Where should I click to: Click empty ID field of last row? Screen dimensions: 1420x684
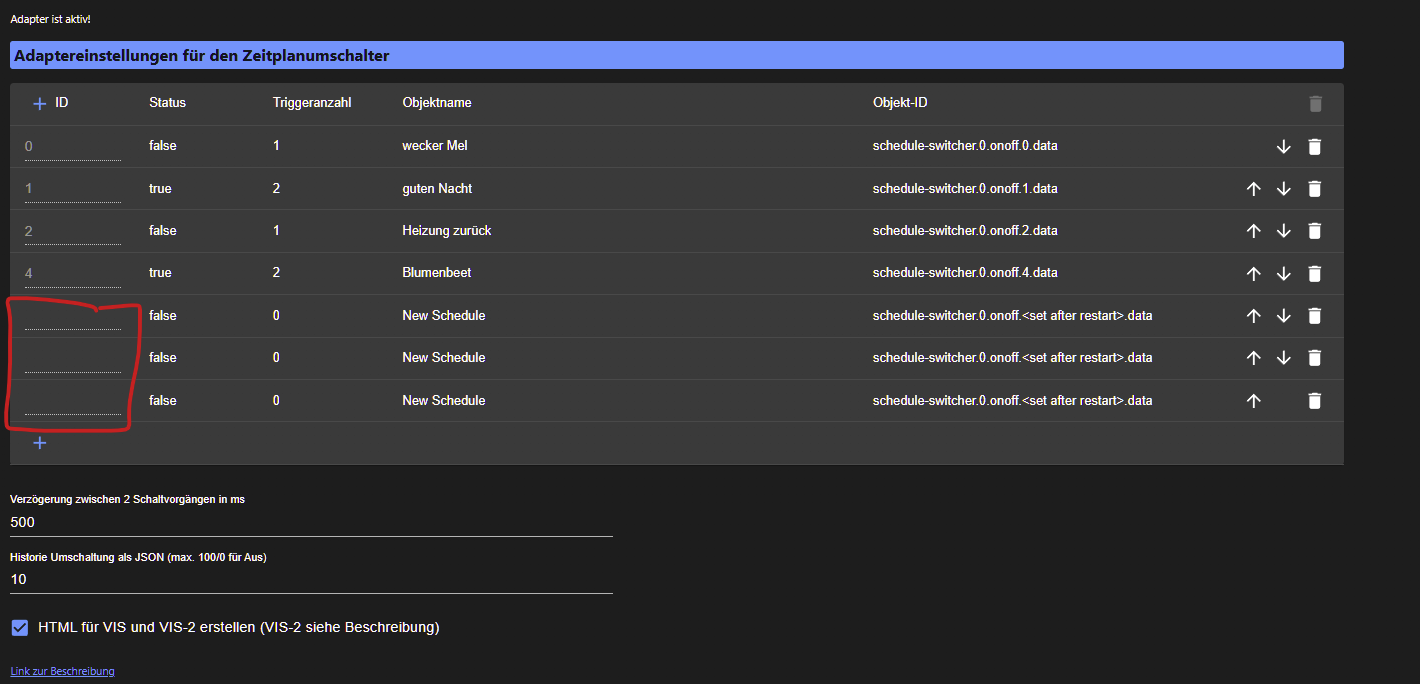[x=72, y=401]
